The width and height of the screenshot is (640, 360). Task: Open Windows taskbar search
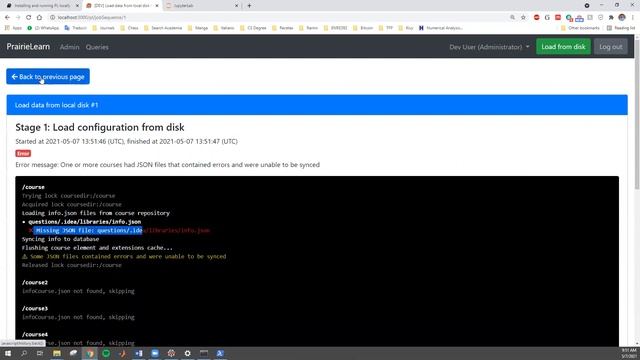pyautogui.click(x=24, y=353)
